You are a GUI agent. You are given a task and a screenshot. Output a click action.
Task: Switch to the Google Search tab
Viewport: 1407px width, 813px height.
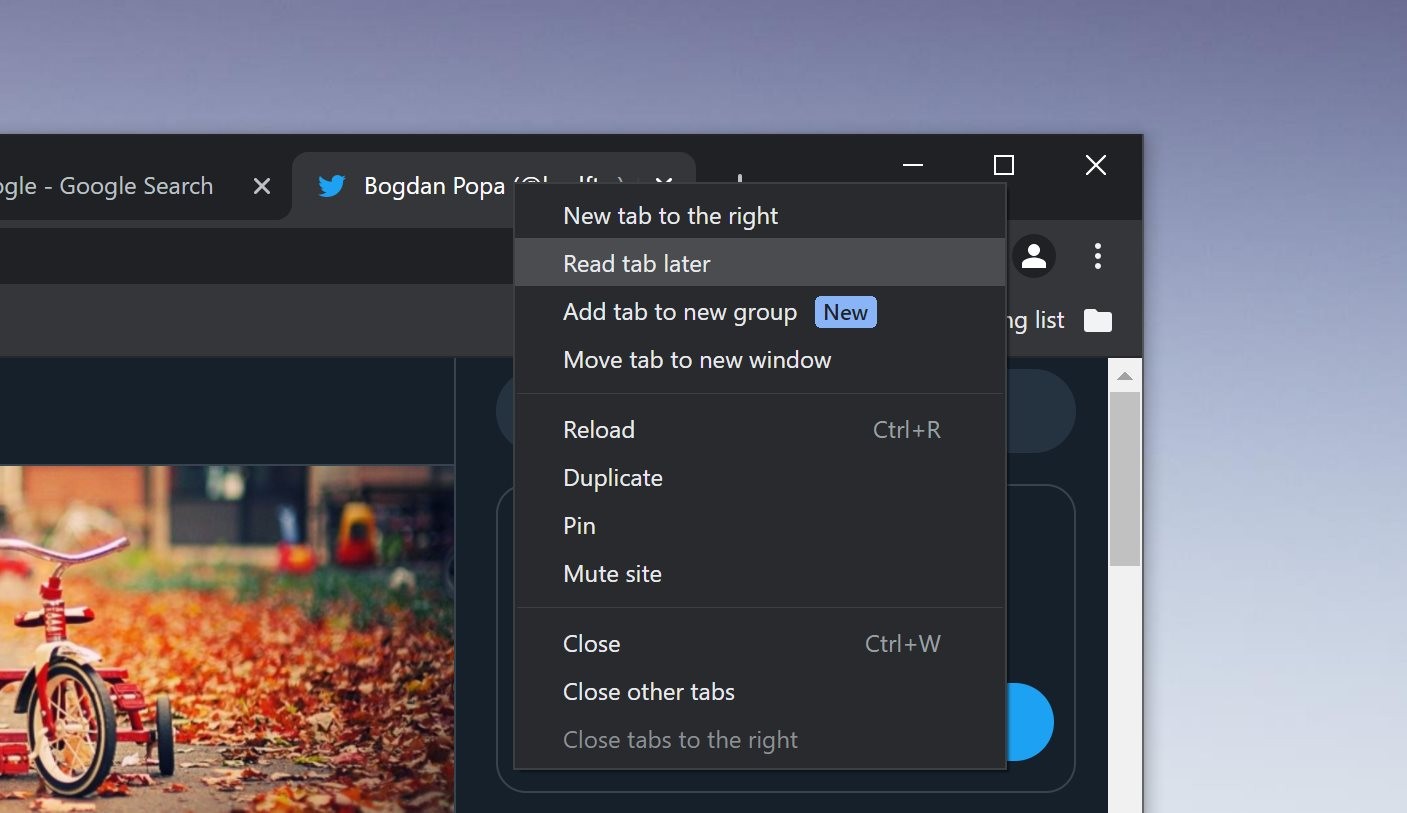click(110, 186)
